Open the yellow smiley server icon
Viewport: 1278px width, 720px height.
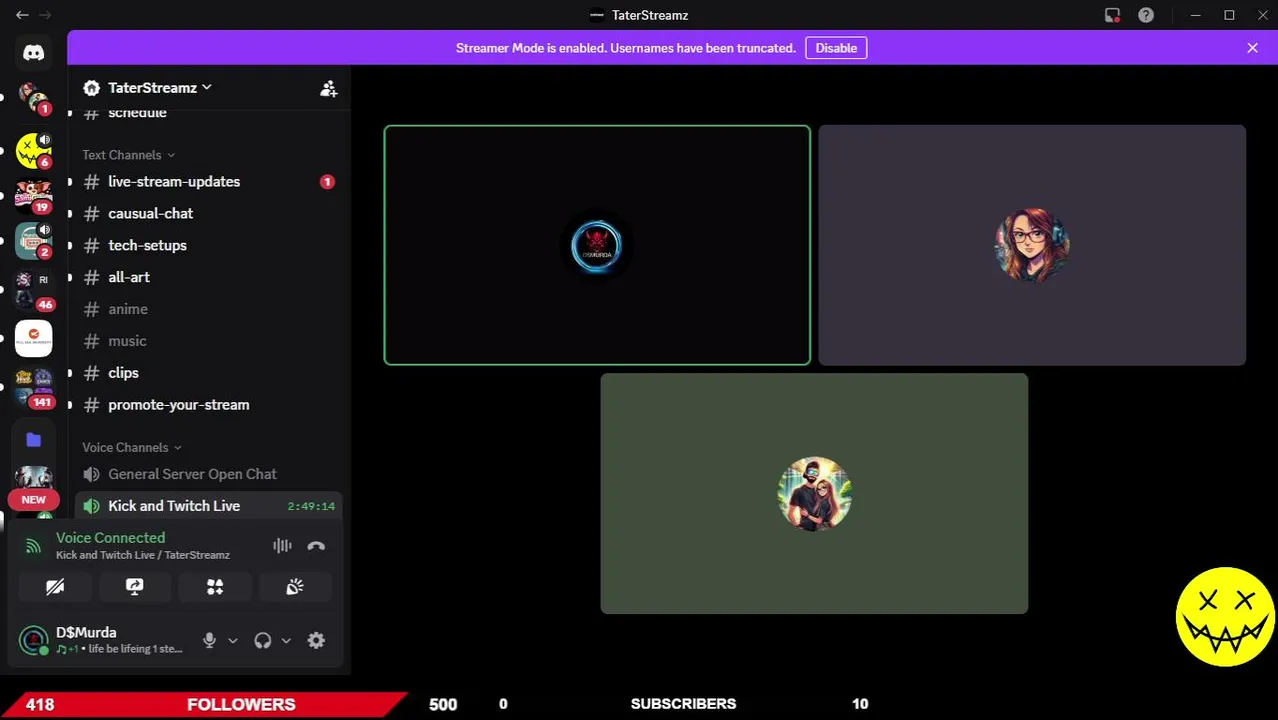tap(33, 150)
